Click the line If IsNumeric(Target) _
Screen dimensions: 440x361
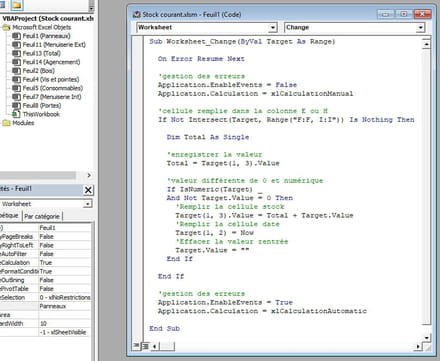(215, 189)
